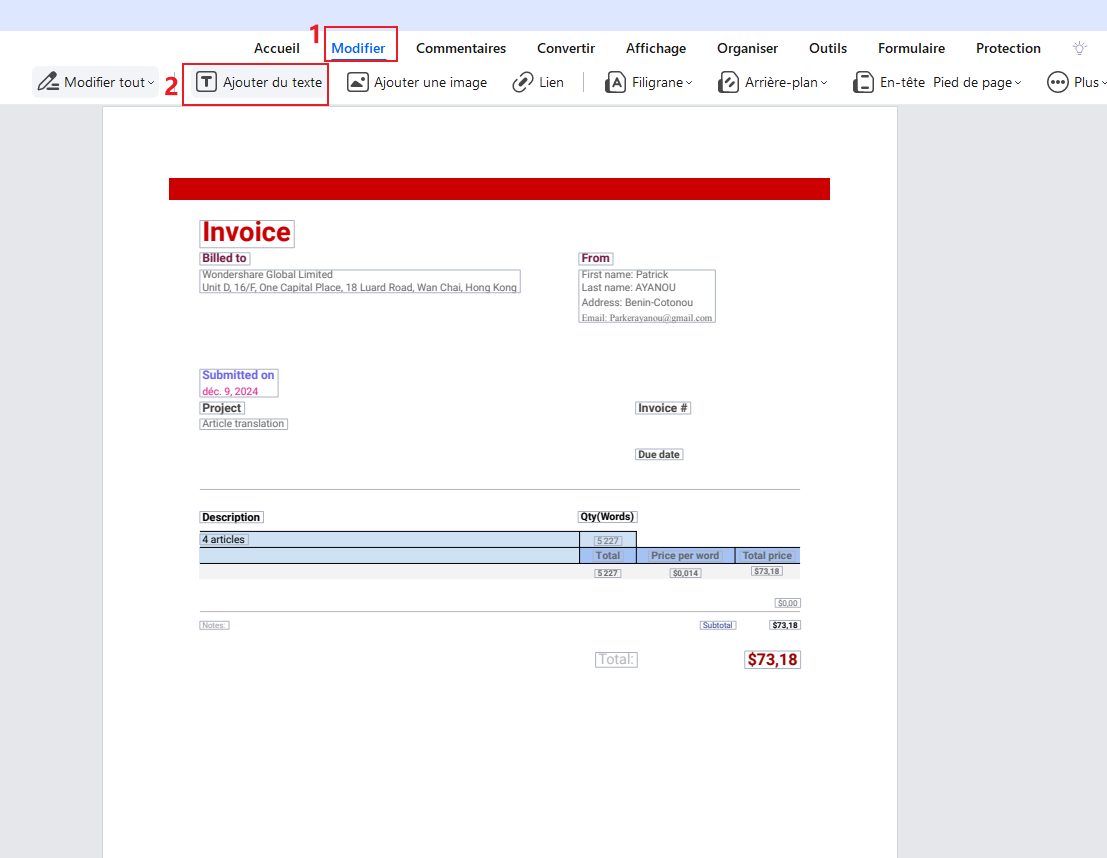Expand the Arrière-plan dropdown arrow
The width and height of the screenshot is (1107, 858).
tap(824, 83)
